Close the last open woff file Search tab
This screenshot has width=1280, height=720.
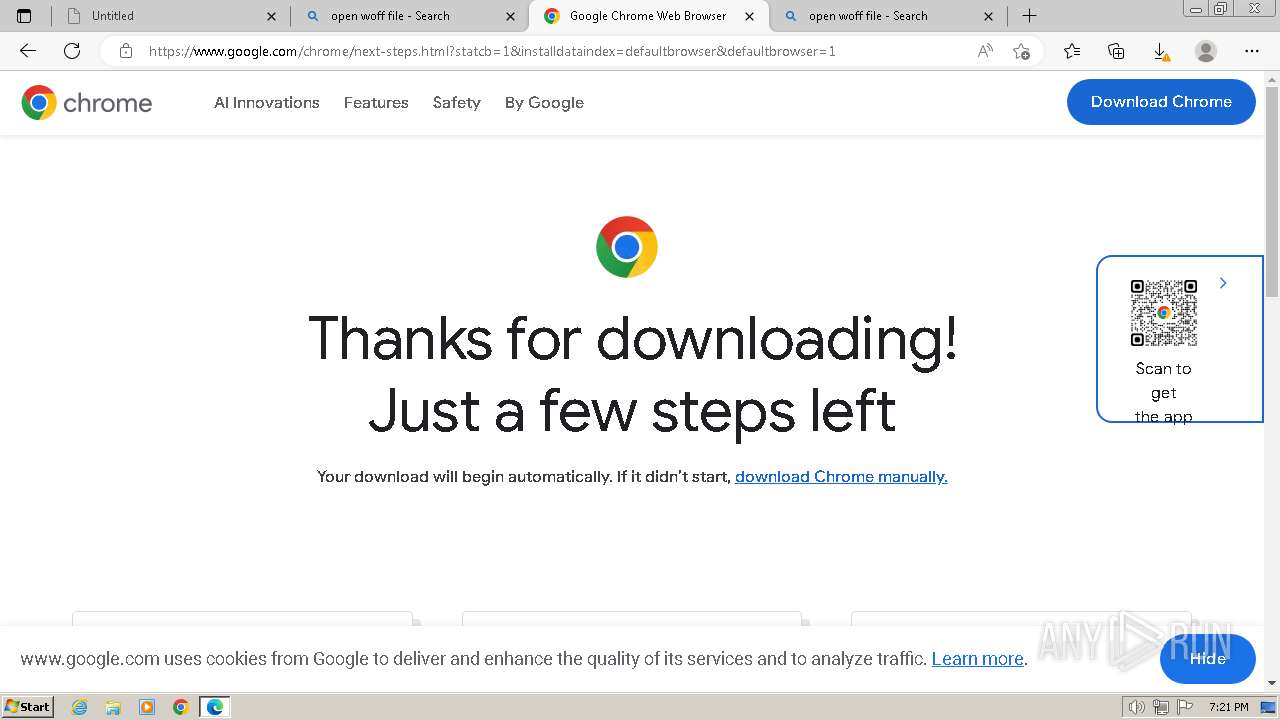[x=988, y=16]
